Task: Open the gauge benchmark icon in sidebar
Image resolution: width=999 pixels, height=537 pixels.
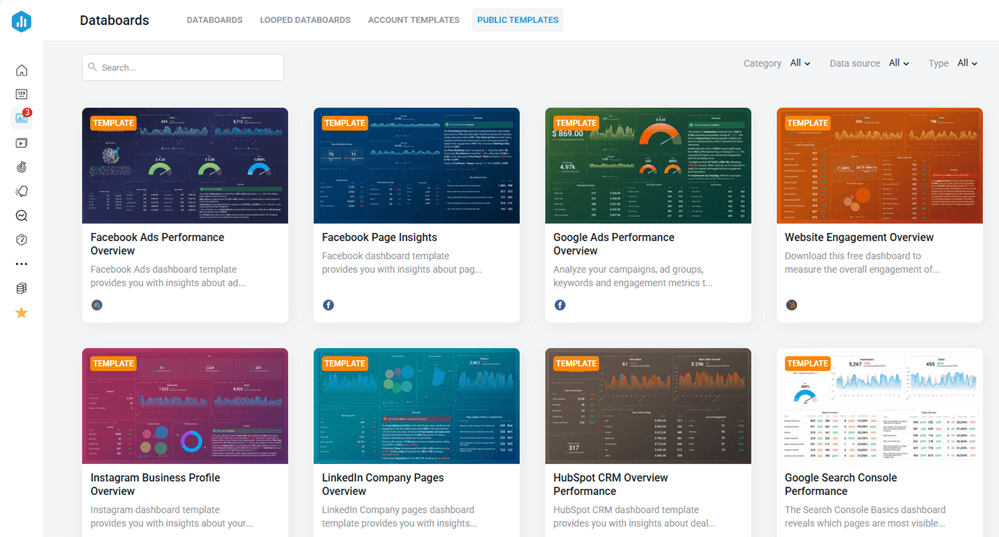Action: coord(22,240)
